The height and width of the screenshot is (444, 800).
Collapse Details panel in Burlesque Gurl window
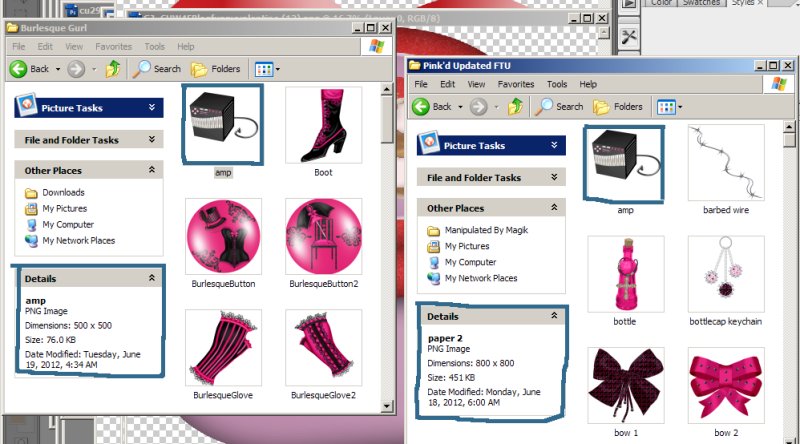(152, 278)
